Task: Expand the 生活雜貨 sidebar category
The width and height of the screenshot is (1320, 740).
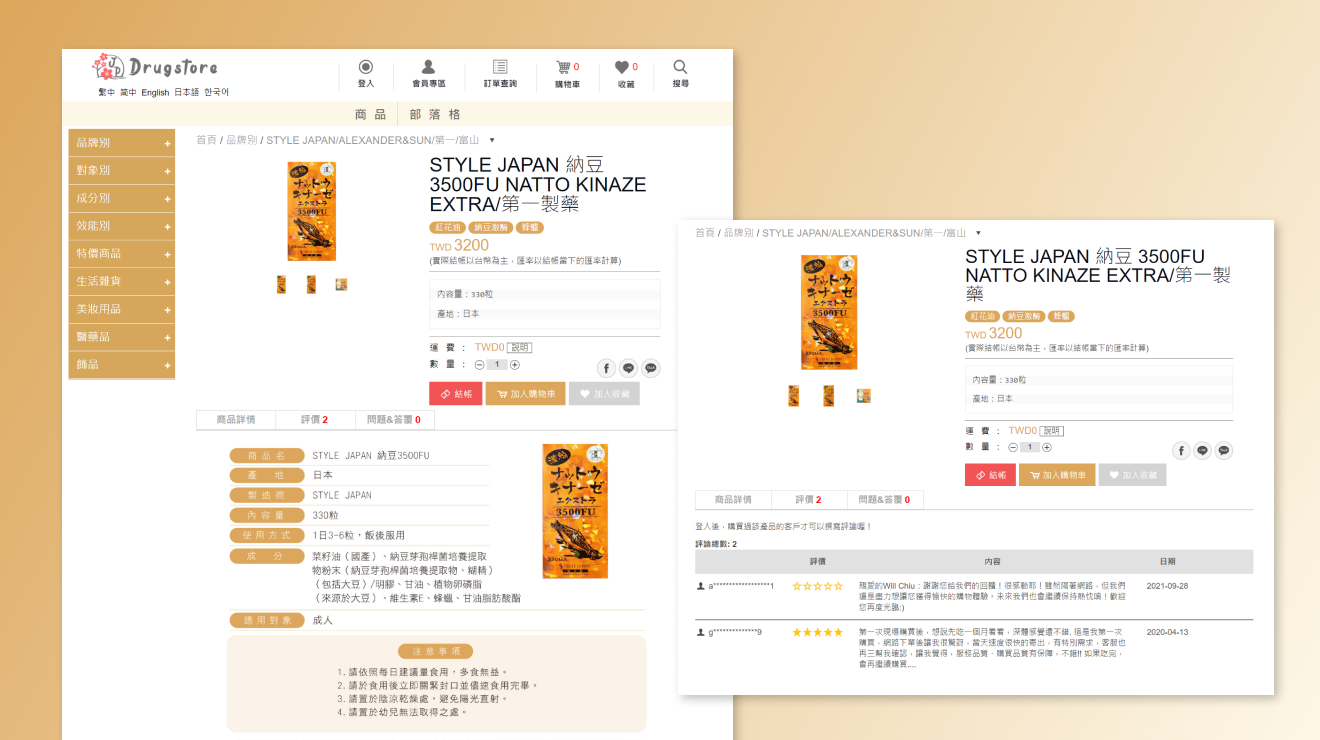Action: click(122, 281)
